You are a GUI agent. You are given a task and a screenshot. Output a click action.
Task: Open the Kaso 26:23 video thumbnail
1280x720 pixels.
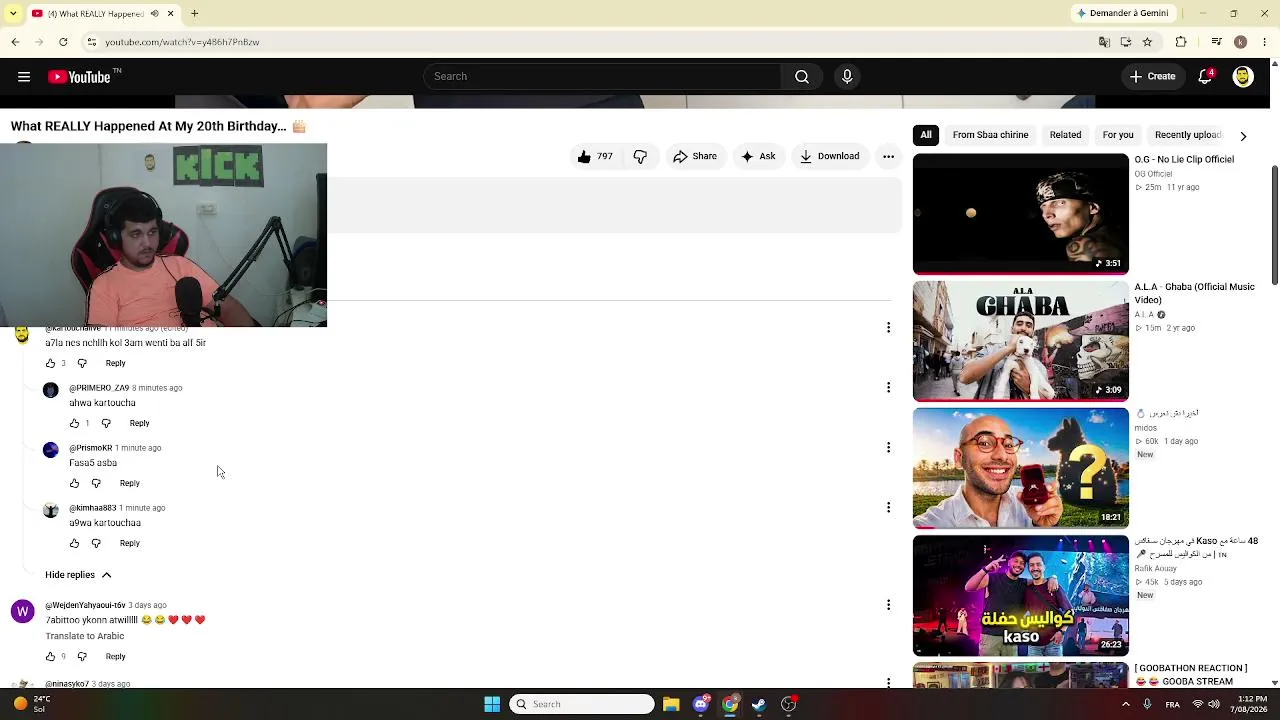click(x=1020, y=596)
